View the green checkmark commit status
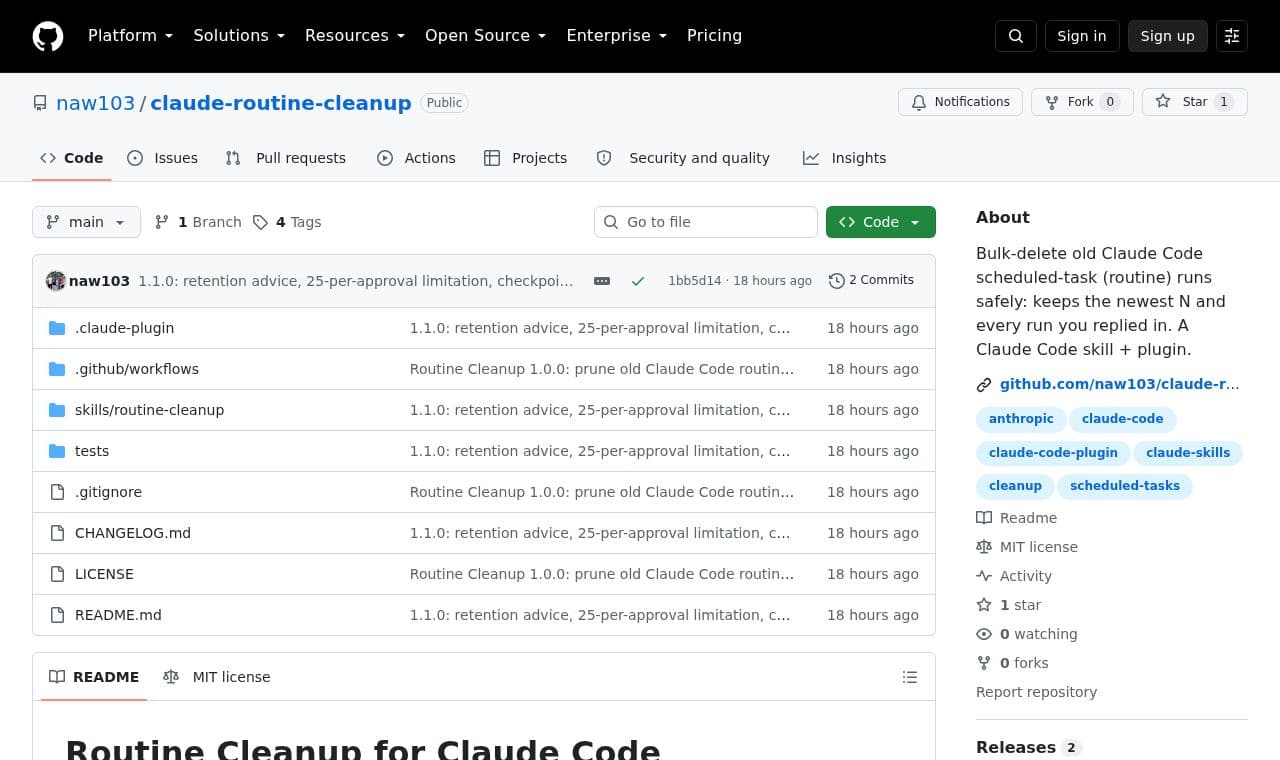This screenshot has height=760, width=1280. tap(638, 281)
